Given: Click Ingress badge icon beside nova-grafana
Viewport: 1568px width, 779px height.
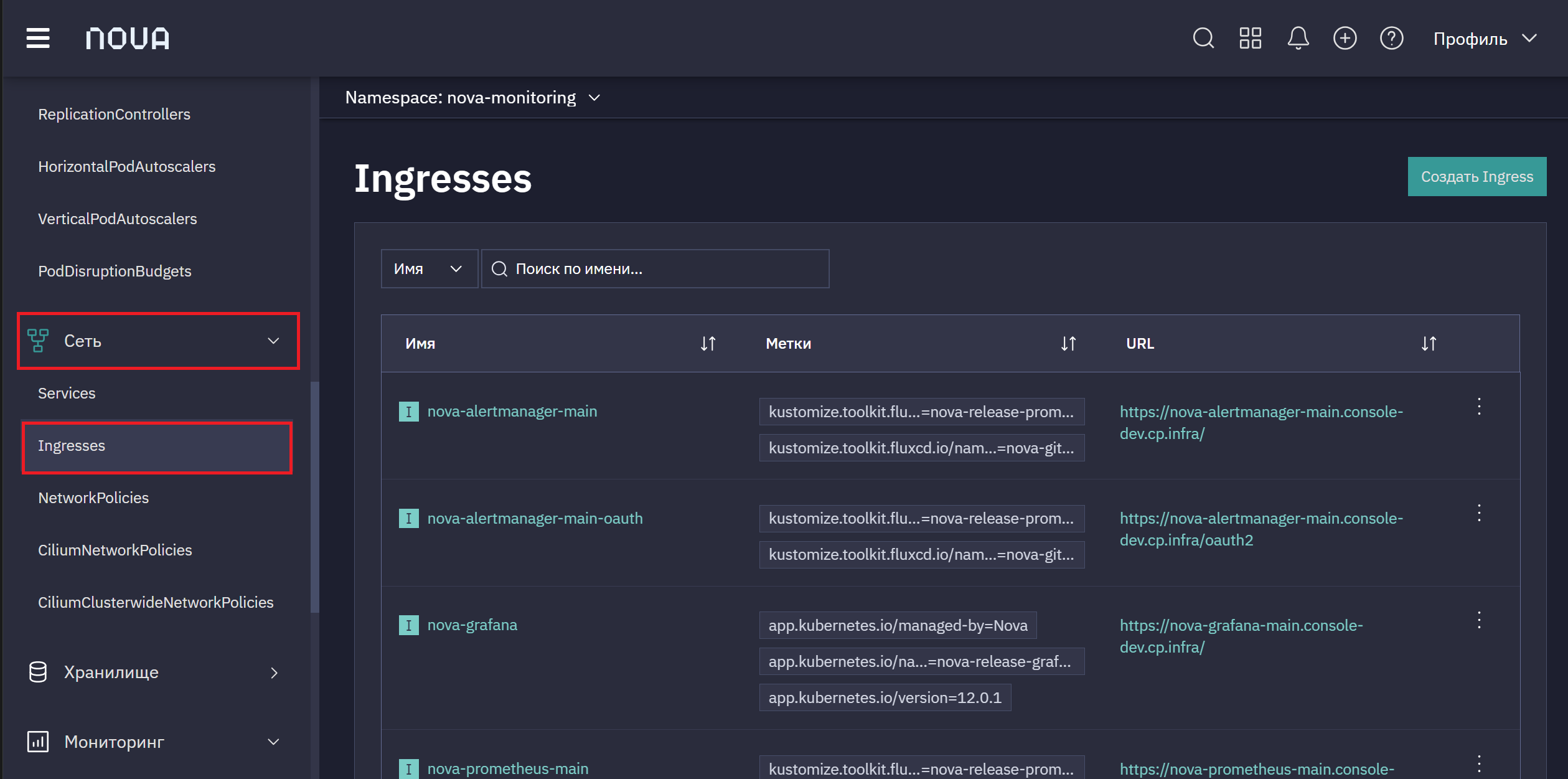Looking at the screenshot, I should coord(408,625).
